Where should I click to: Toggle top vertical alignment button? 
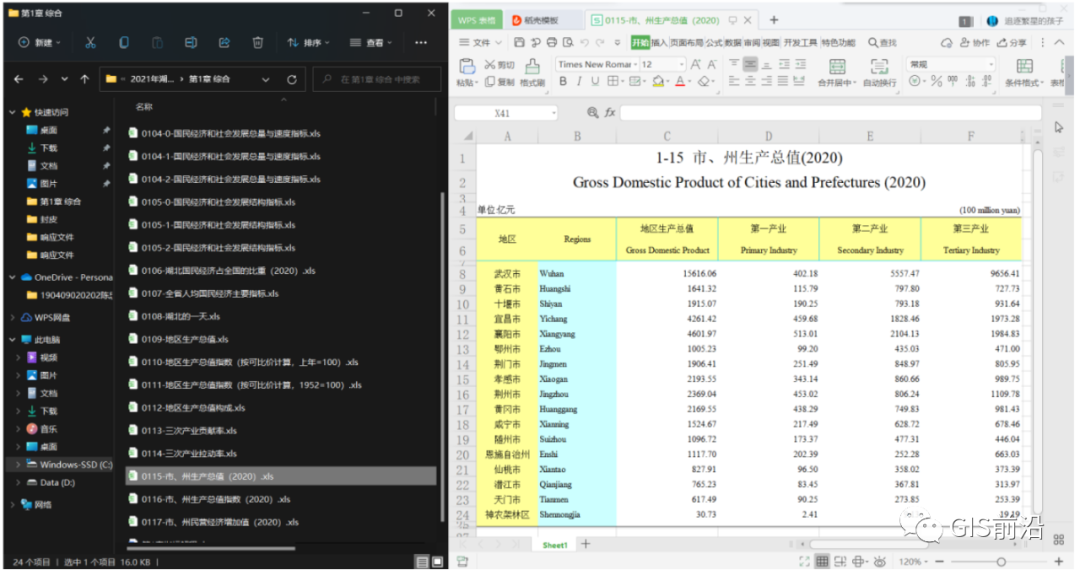[734, 64]
